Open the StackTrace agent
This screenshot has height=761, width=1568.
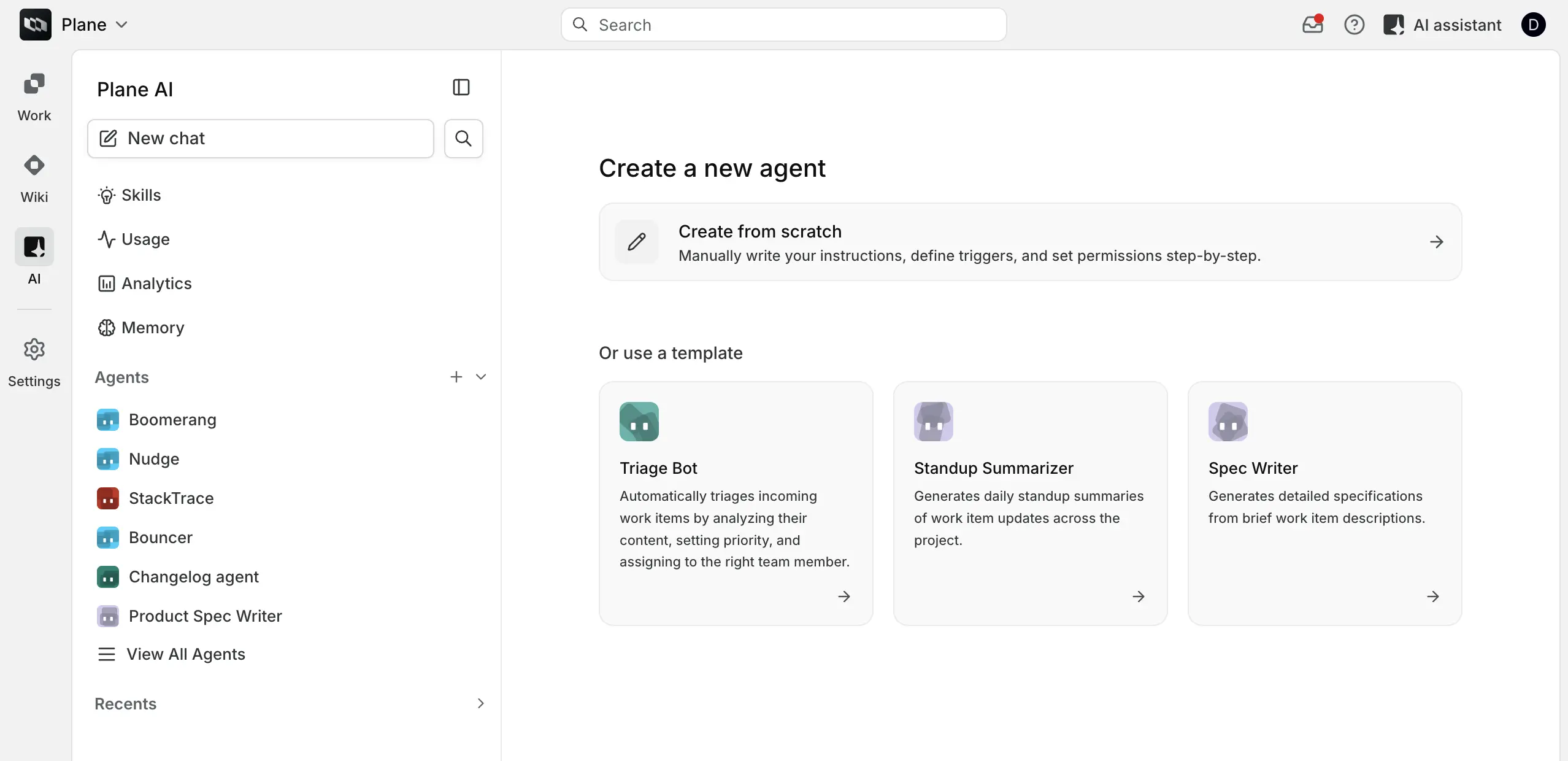[155, 498]
